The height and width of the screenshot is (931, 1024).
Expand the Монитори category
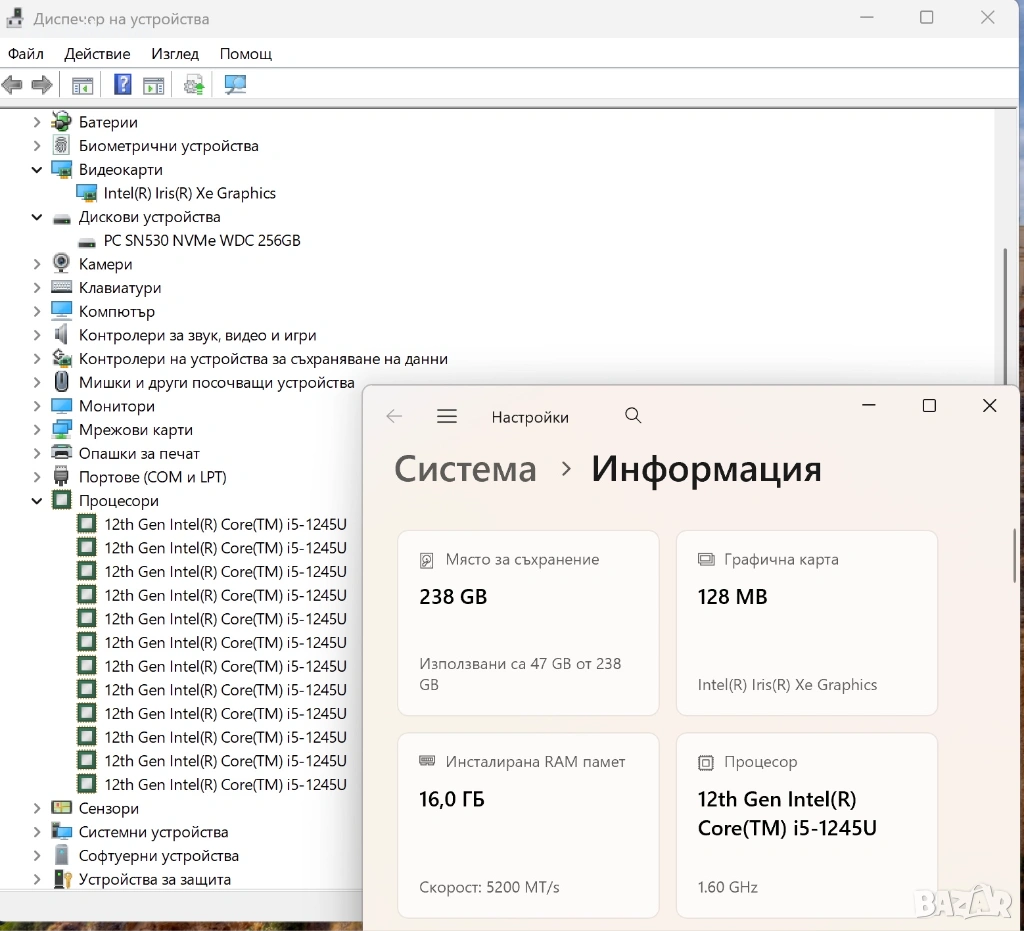pyautogui.click(x=37, y=407)
